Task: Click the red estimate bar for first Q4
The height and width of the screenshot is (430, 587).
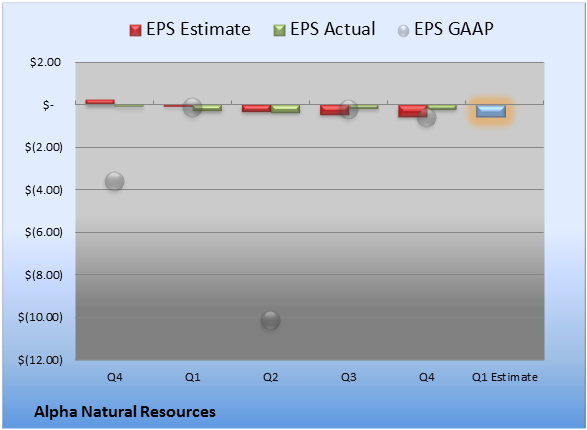Action: click(100, 101)
